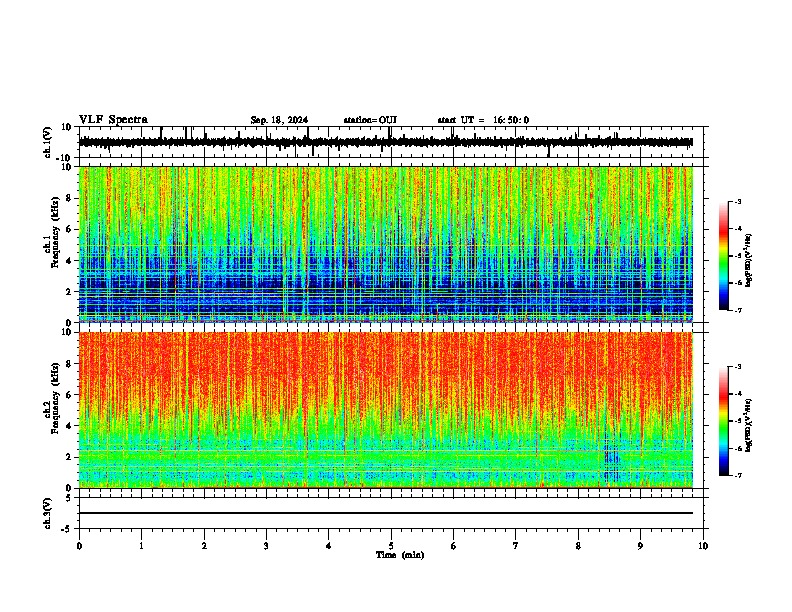Click time axis tick label "9"
This screenshot has width=792, height=612.
tap(640, 546)
